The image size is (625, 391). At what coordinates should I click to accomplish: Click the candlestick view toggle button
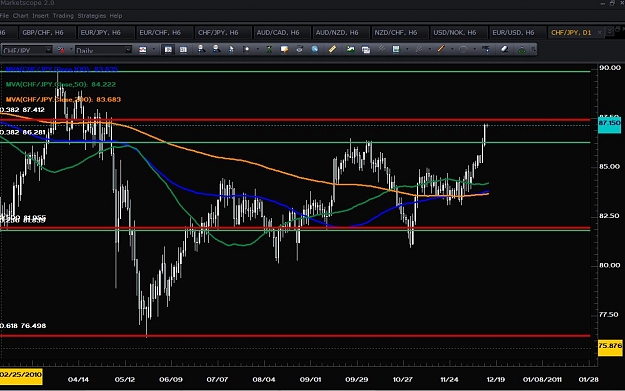click(168, 50)
